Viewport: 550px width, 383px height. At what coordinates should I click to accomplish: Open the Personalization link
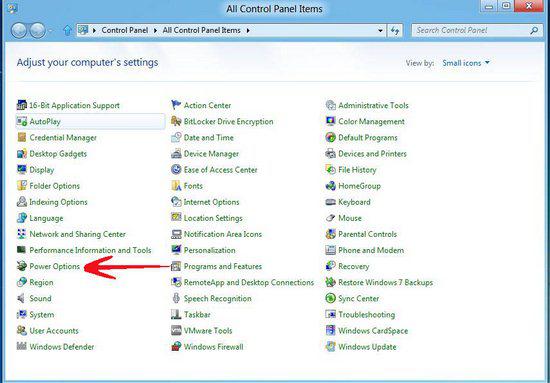pos(209,250)
